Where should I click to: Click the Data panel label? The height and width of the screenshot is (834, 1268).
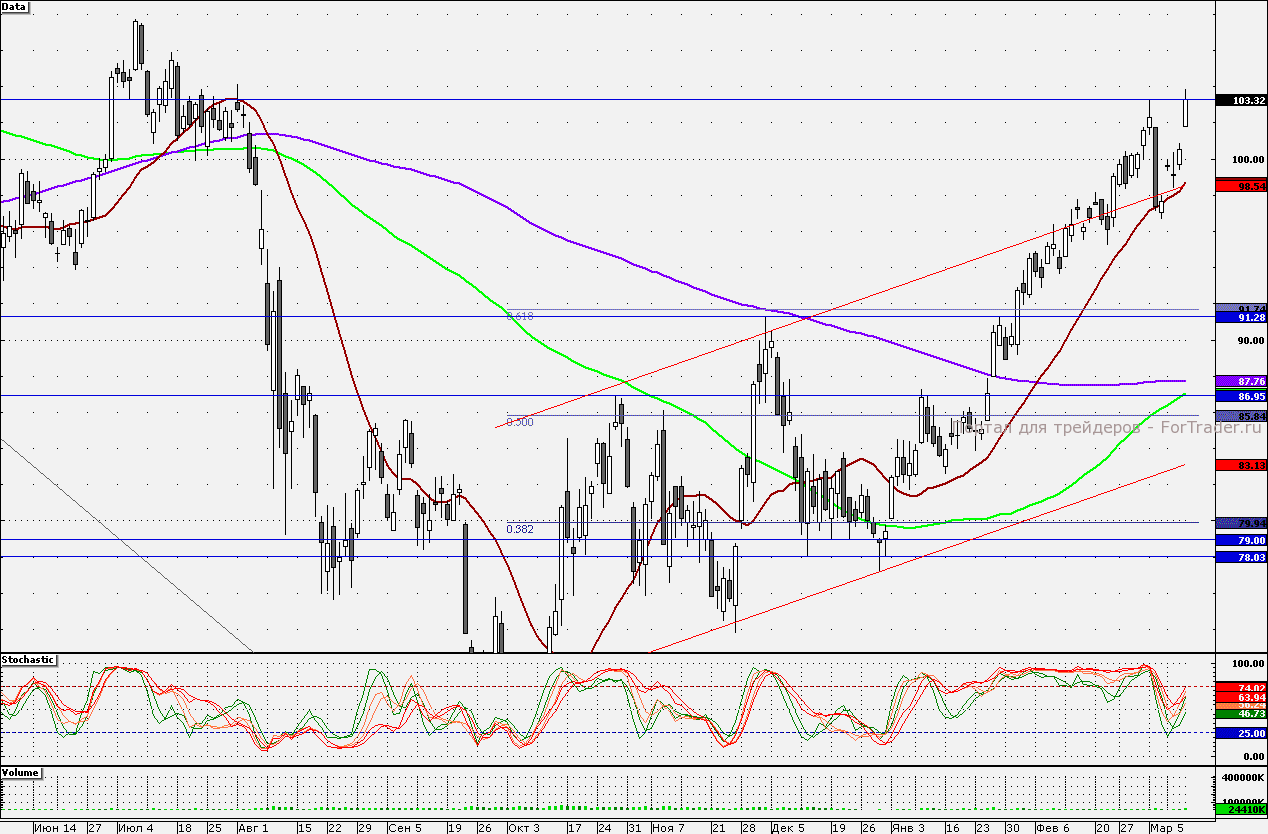tap(15, 6)
